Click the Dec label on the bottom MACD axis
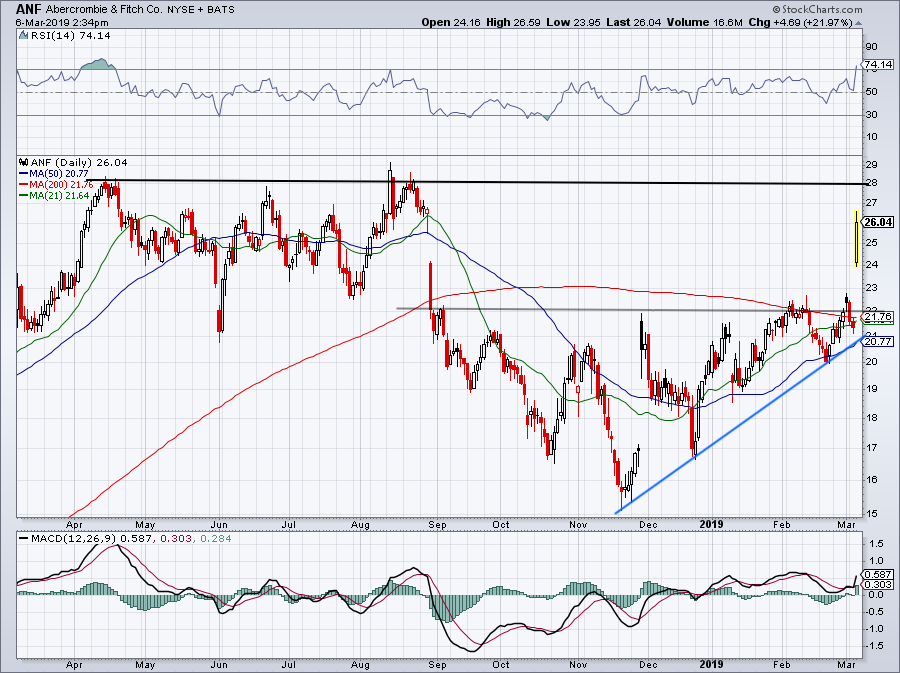900x673 pixels. click(x=648, y=665)
